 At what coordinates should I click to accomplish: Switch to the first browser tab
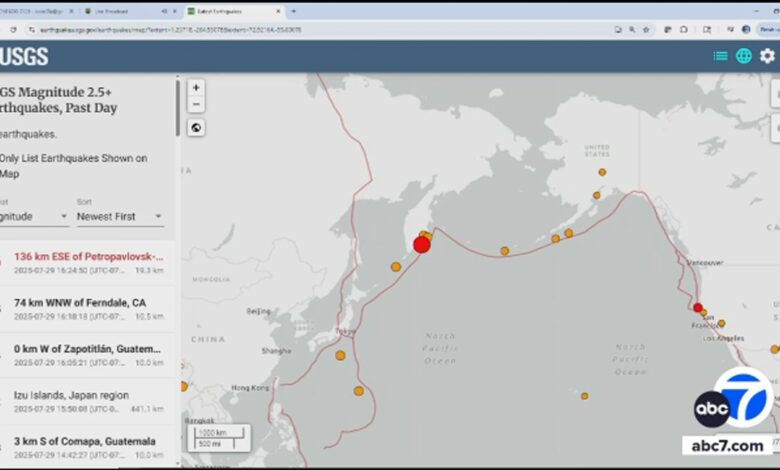click(x=37, y=11)
